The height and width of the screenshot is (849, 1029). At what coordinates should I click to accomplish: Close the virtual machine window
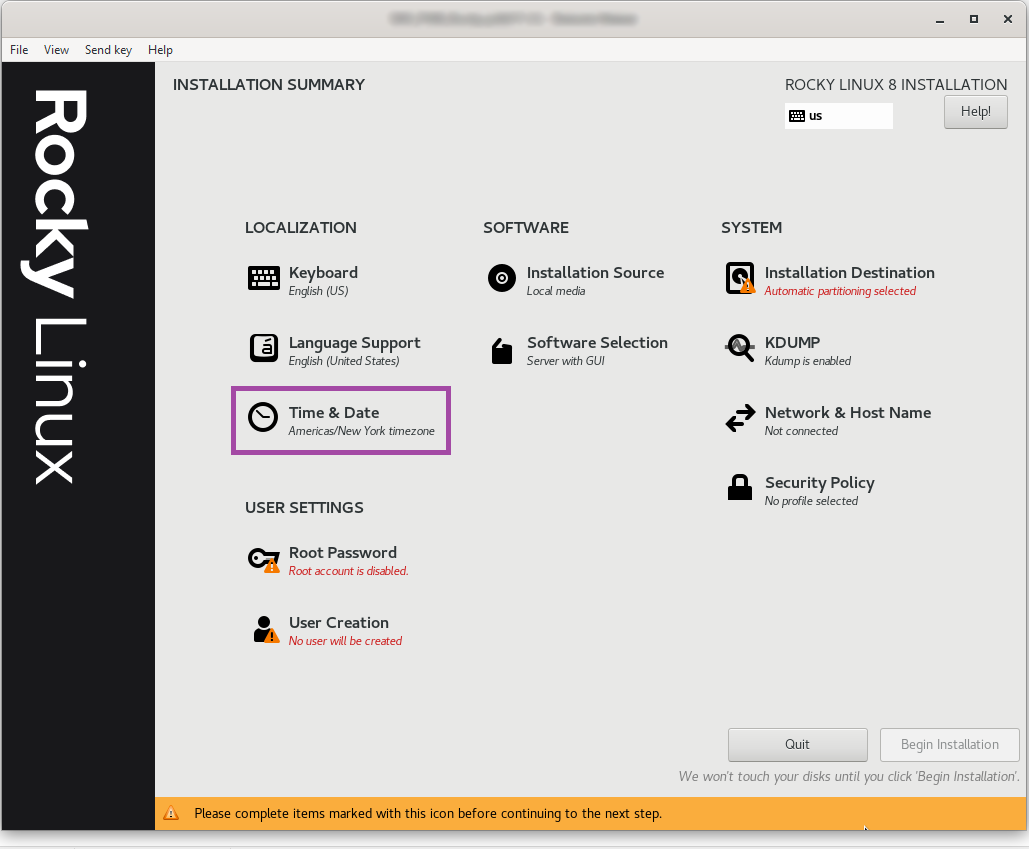click(1008, 19)
